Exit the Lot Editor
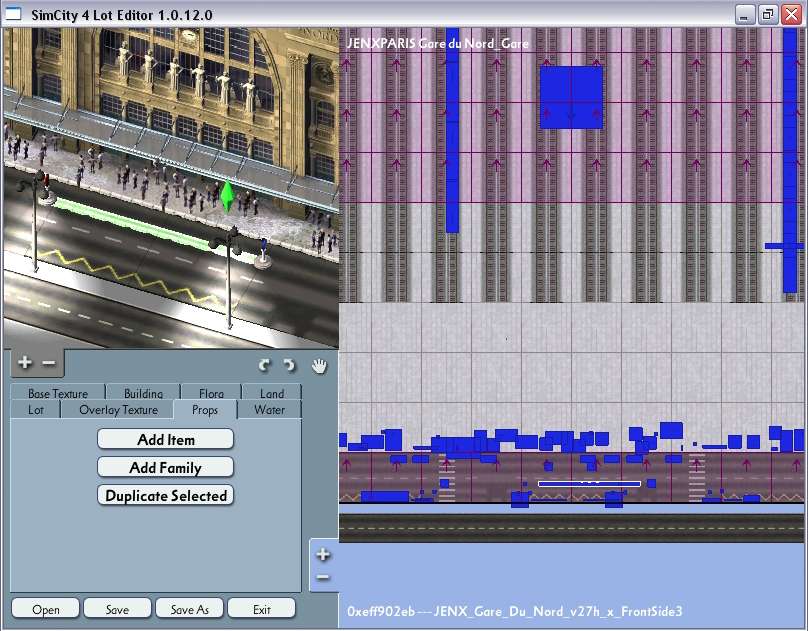 click(x=262, y=609)
